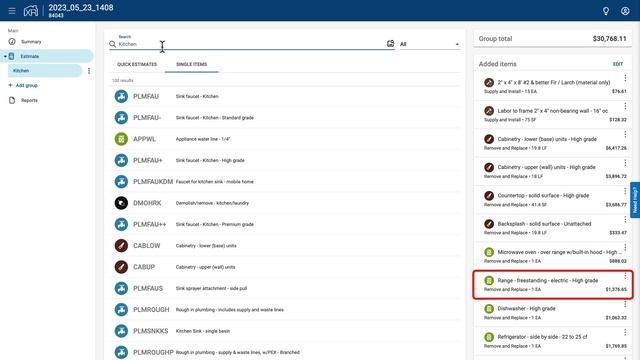Click the search magnifier icon
This screenshot has height=360, width=640.
[x=113, y=44]
